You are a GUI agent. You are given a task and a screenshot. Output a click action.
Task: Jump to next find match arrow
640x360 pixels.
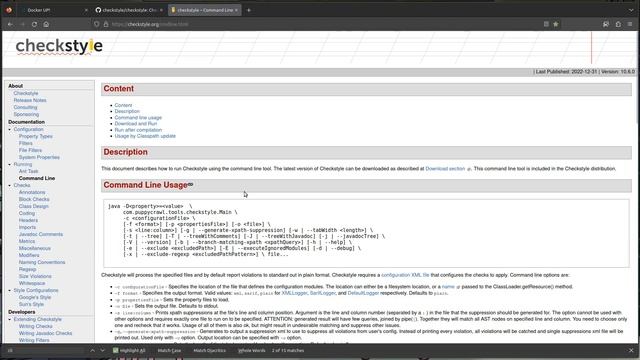pyautogui.click(x=102, y=350)
